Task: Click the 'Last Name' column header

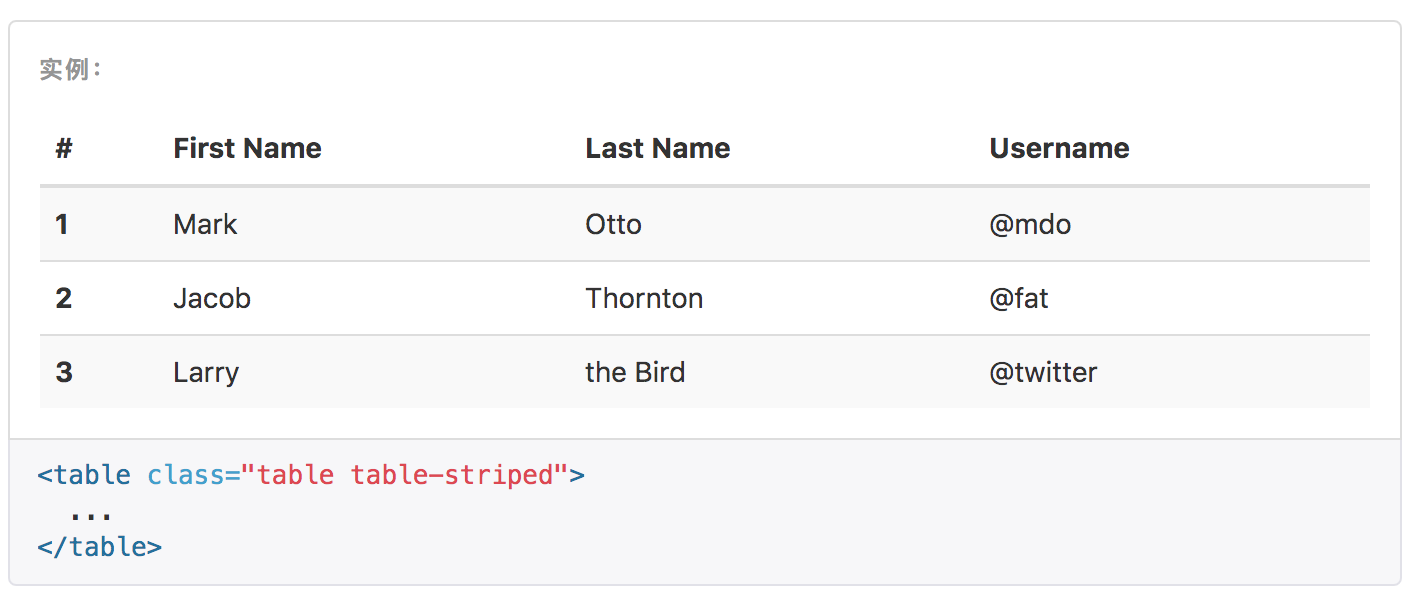Action: coord(658,149)
